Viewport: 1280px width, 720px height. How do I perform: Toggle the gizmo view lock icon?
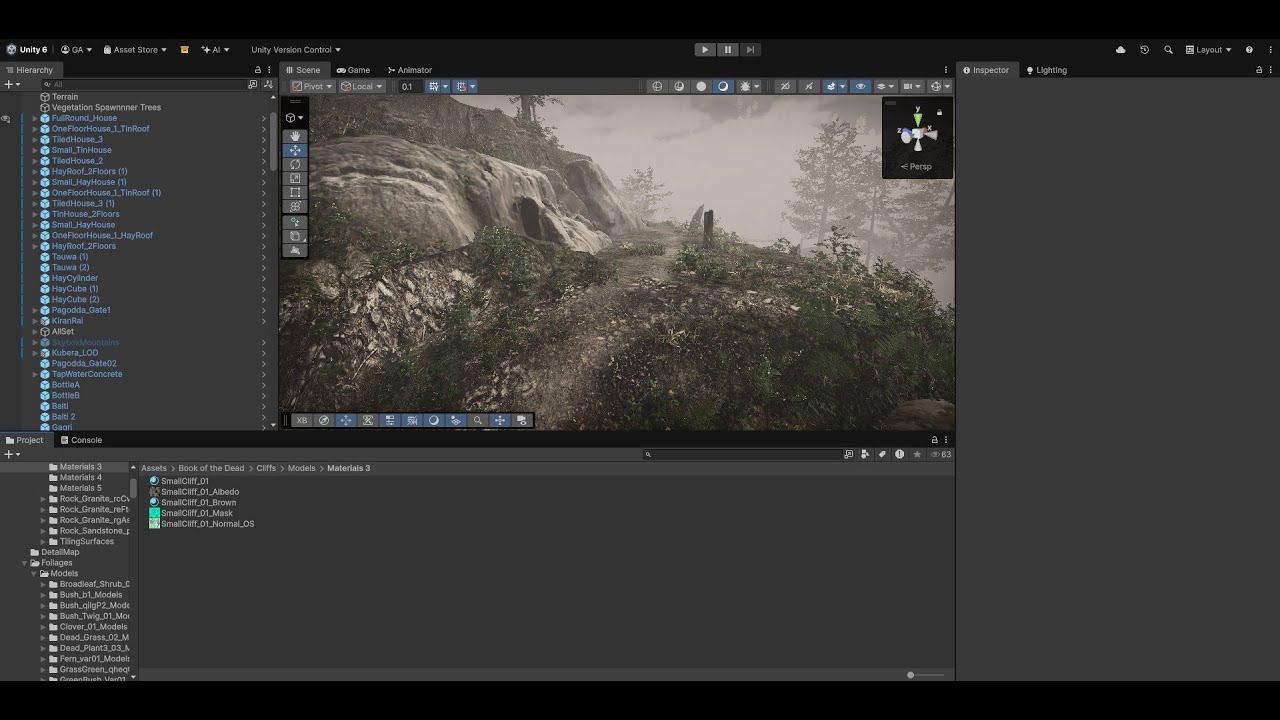[939, 113]
